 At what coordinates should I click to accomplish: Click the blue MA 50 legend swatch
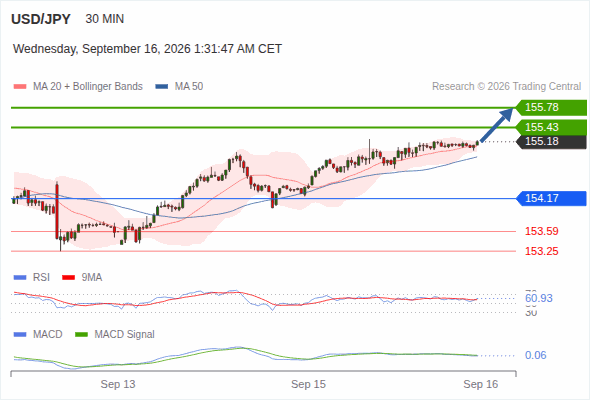(162, 87)
